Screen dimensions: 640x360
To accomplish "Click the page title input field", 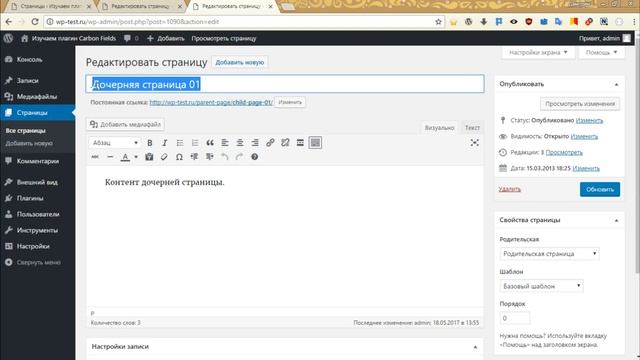I will click(285, 84).
